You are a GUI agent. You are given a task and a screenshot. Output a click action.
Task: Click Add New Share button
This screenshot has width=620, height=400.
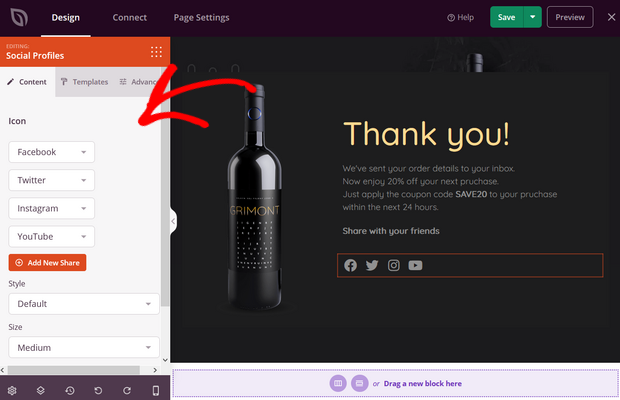click(48, 263)
